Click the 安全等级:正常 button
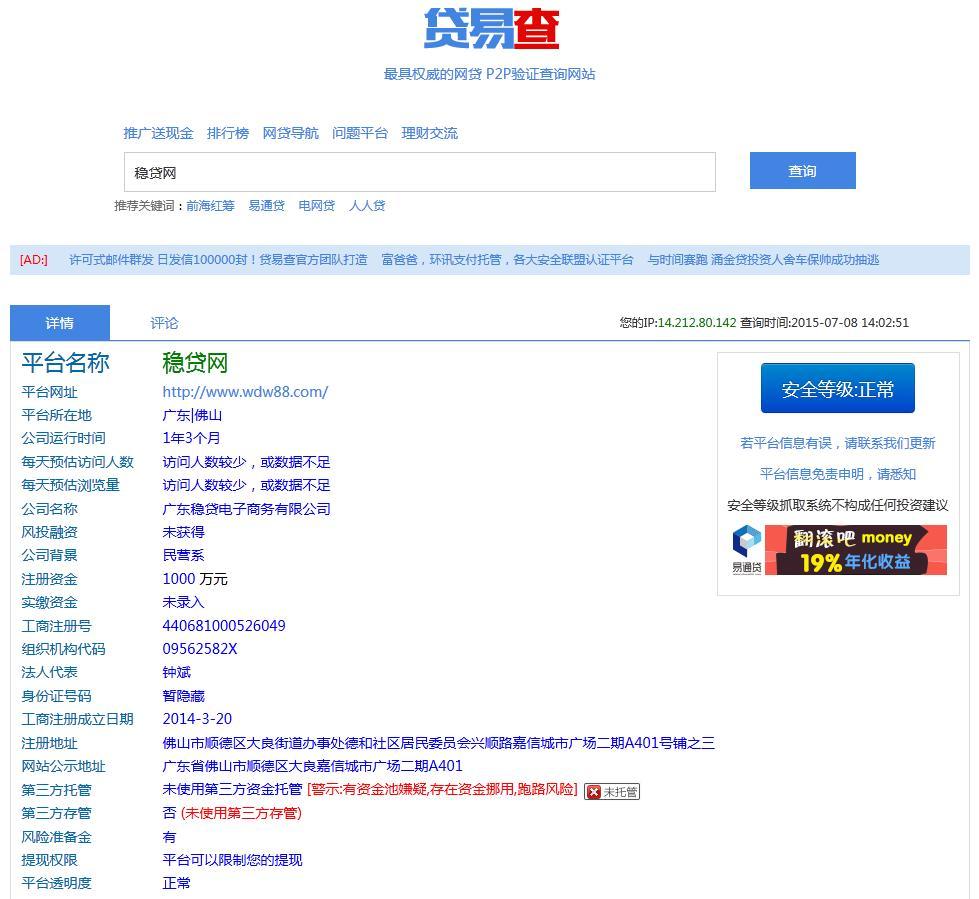 837,389
